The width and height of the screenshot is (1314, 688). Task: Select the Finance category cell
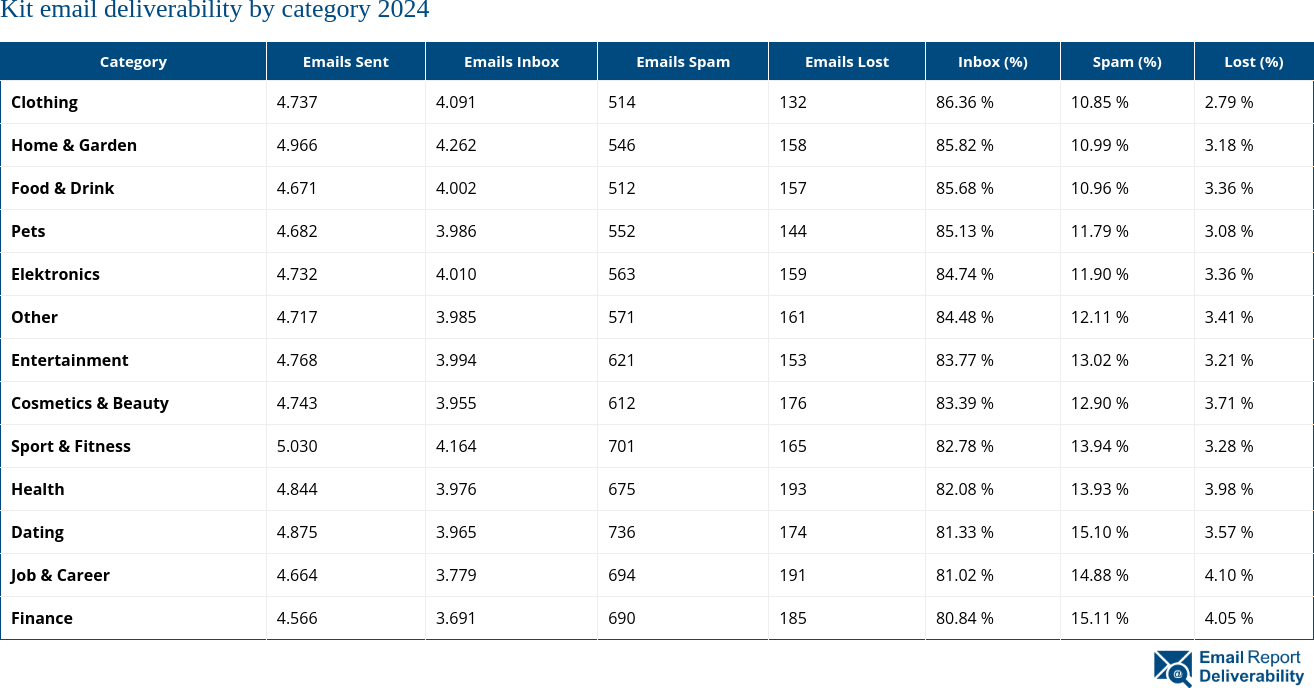133,618
